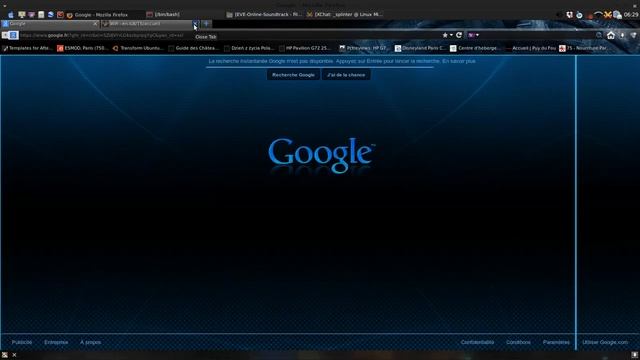Open the search engine selector dropdown
The height and width of the screenshot is (360, 640).
tap(473, 35)
